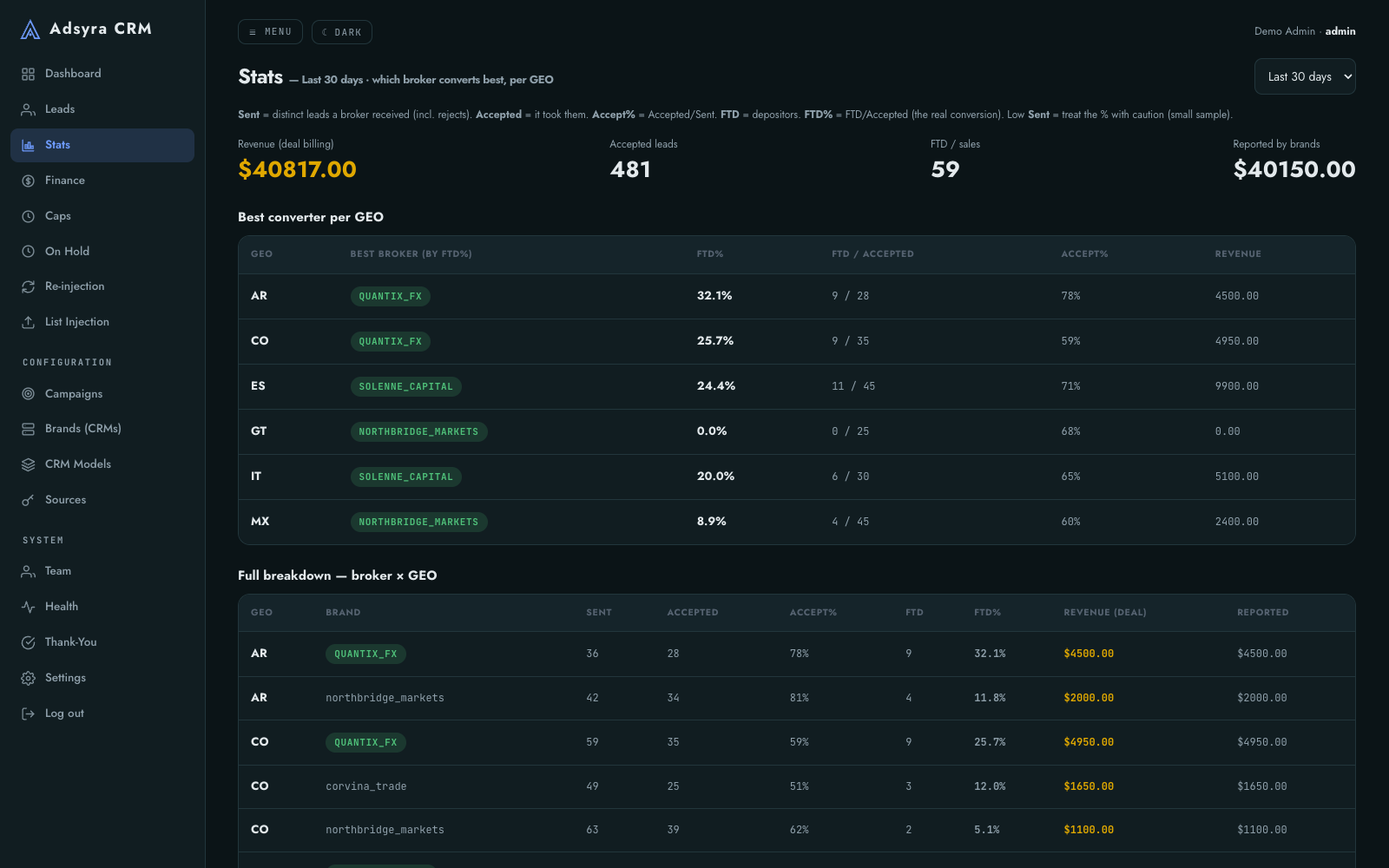Image resolution: width=1389 pixels, height=868 pixels.
Task: Click the $40150.00 reported value
Action: pyautogui.click(x=1294, y=169)
